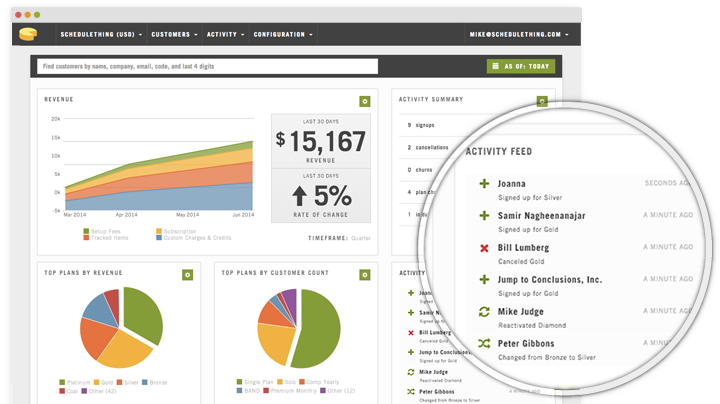The width and height of the screenshot is (720, 404).
Task: Click the Single Plan legend swatch
Action: pyautogui.click(x=239, y=382)
